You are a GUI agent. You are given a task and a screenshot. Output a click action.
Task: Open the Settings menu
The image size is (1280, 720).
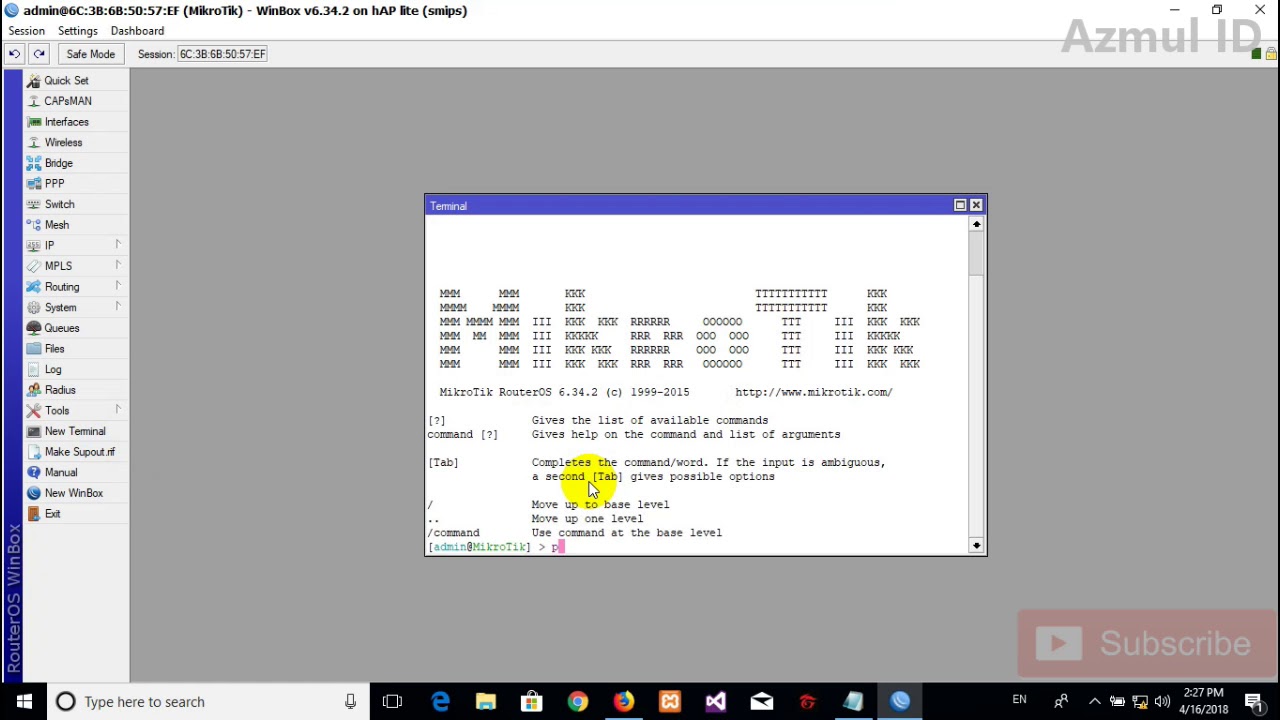coord(77,31)
